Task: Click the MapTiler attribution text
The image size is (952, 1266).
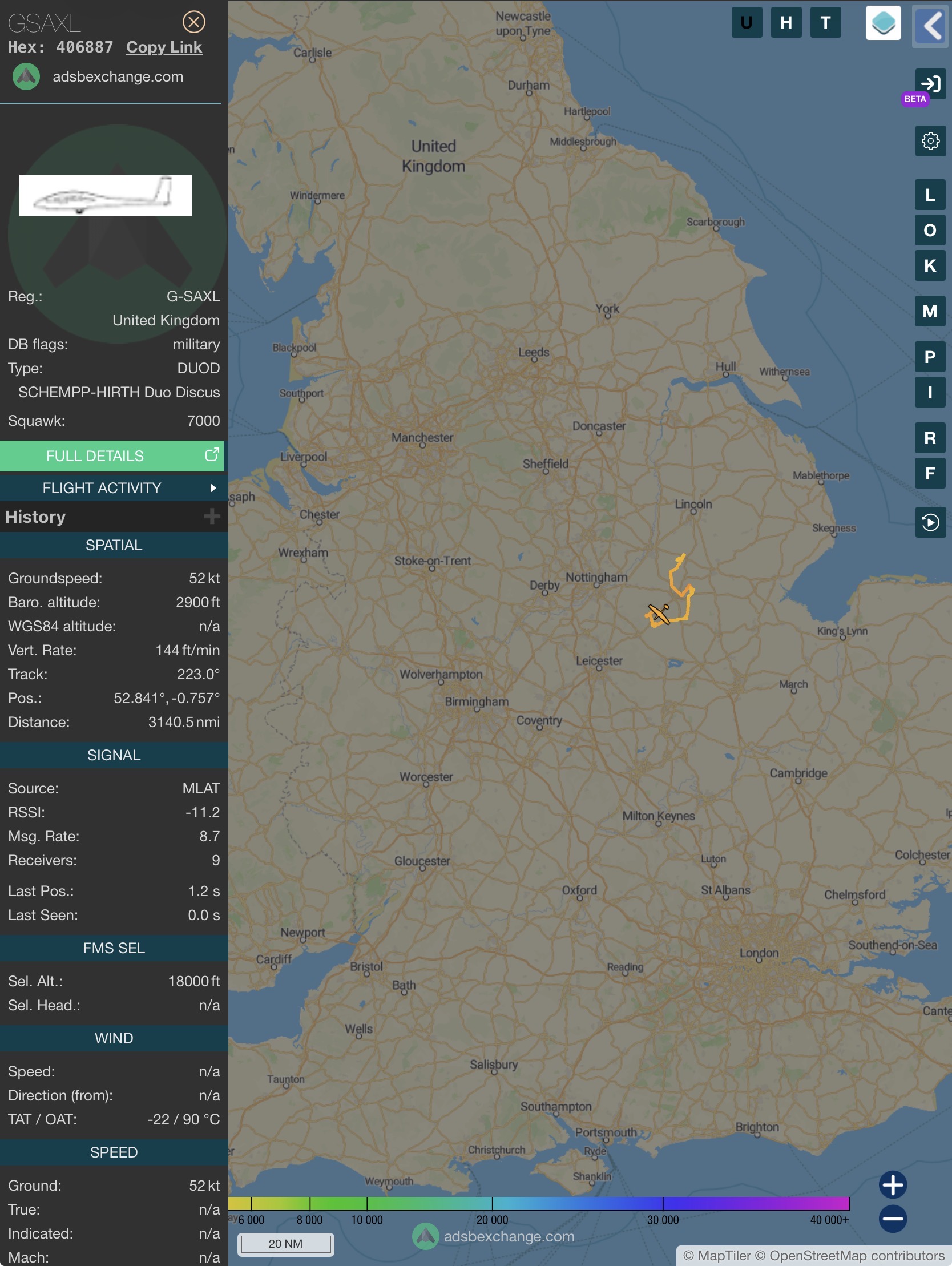Action: (717, 1256)
